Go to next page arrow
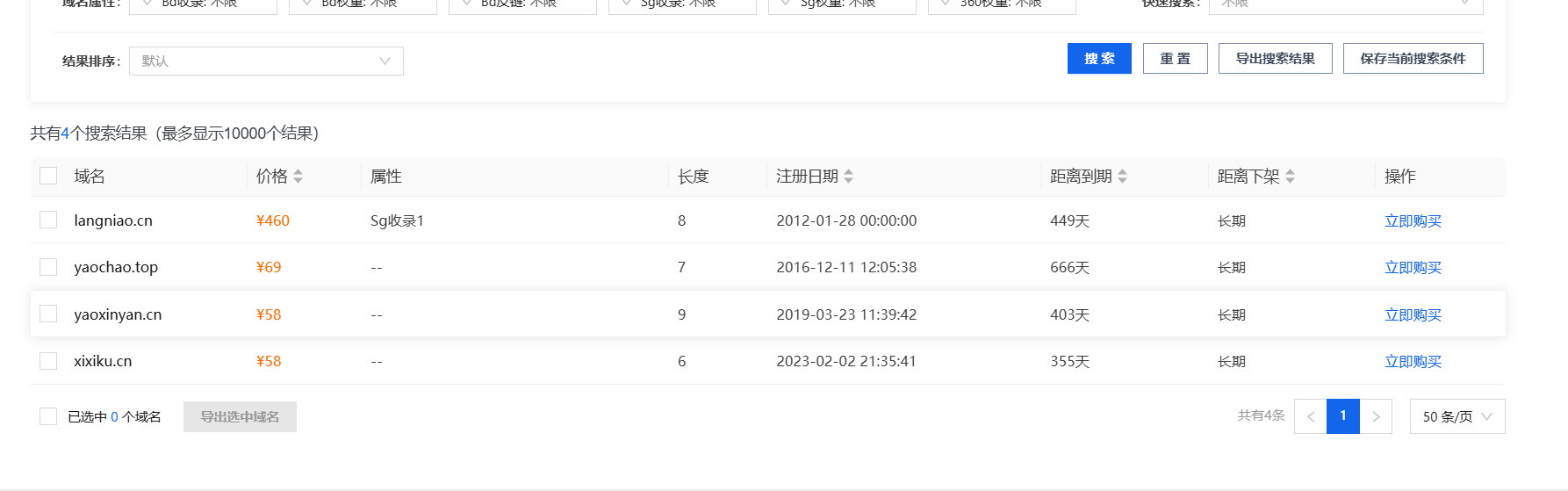 tap(1376, 416)
